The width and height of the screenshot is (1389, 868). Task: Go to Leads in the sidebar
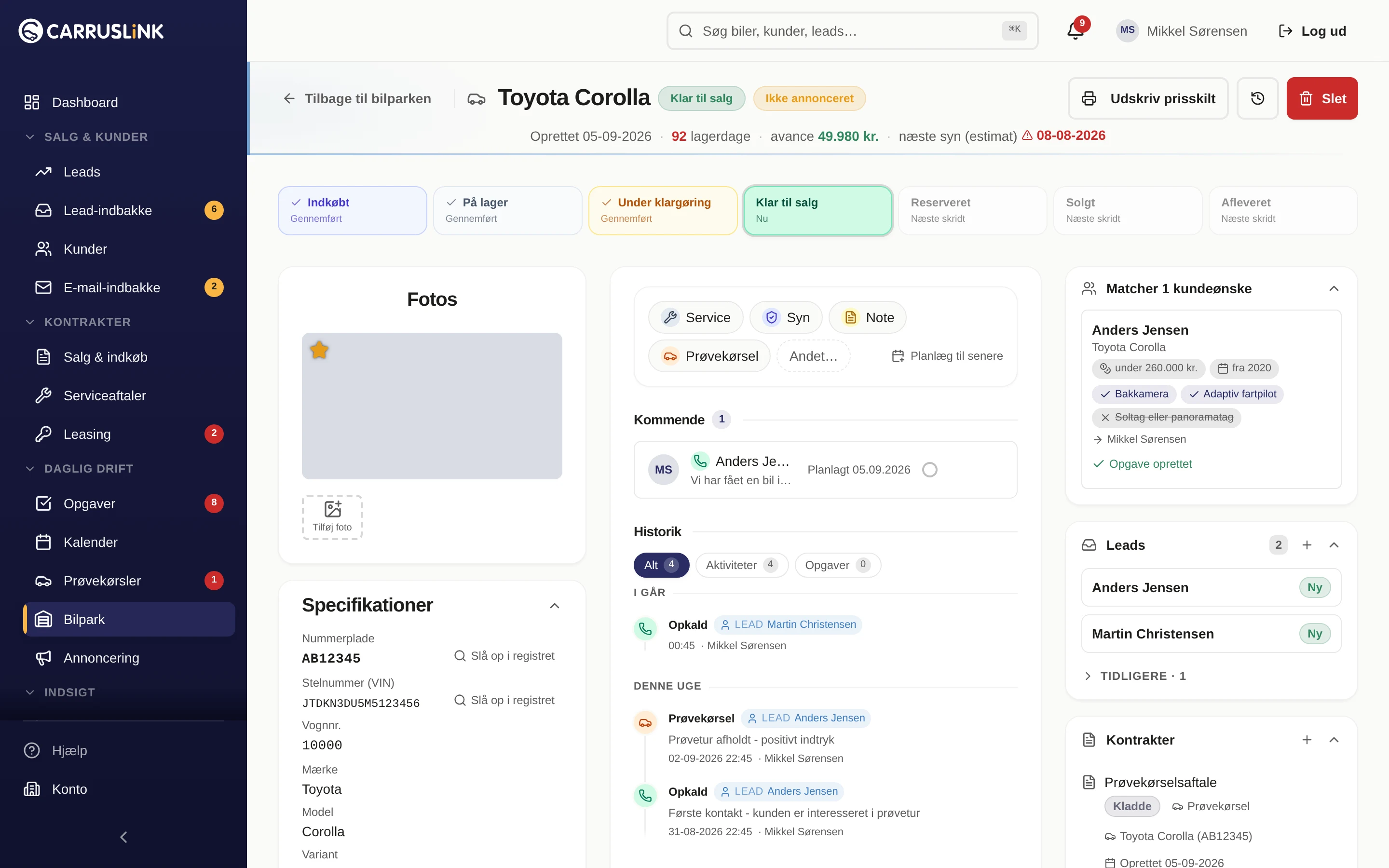(129, 172)
